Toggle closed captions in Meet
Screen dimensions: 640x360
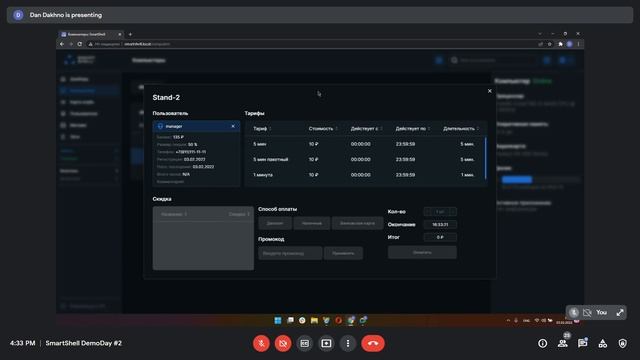tap(304, 343)
